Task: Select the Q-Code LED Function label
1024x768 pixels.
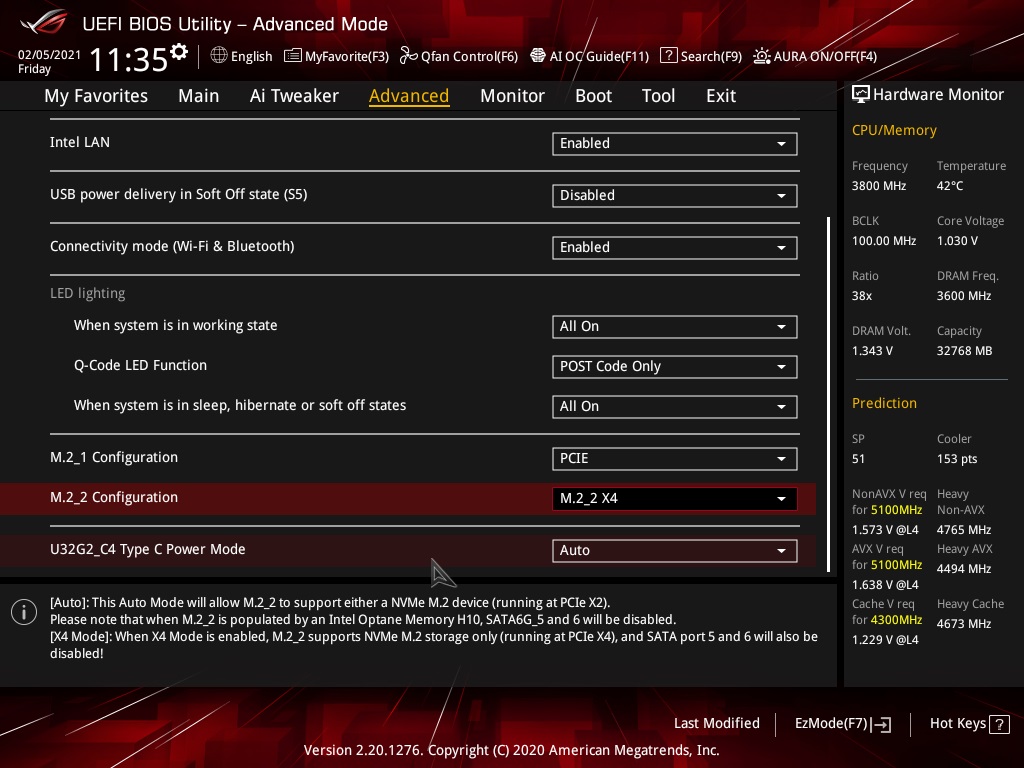Action: click(x=140, y=366)
